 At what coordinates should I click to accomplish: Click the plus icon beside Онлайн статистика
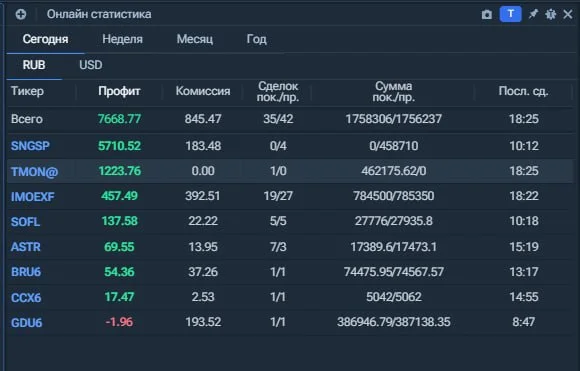pyautogui.click(x=21, y=14)
